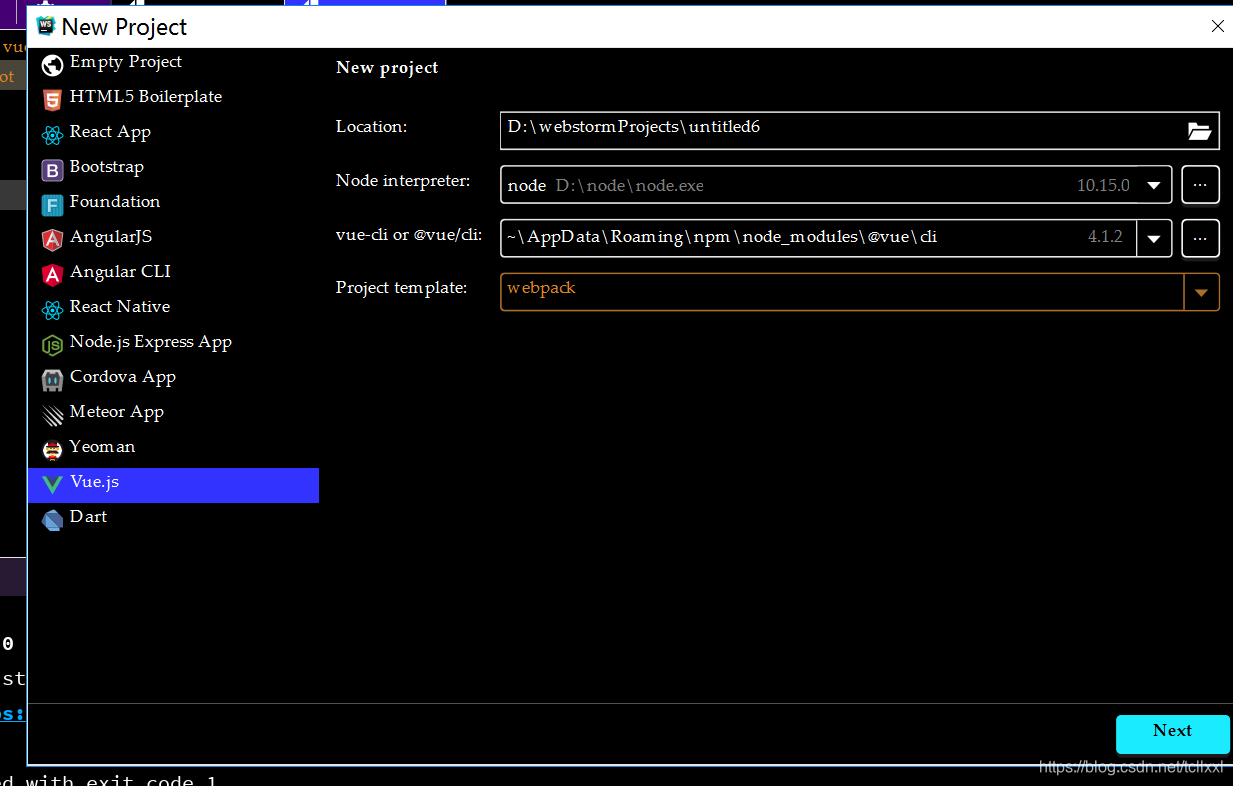Select the highlighted Vue.js entry
The image size is (1233, 786).
tap(174, 485)
